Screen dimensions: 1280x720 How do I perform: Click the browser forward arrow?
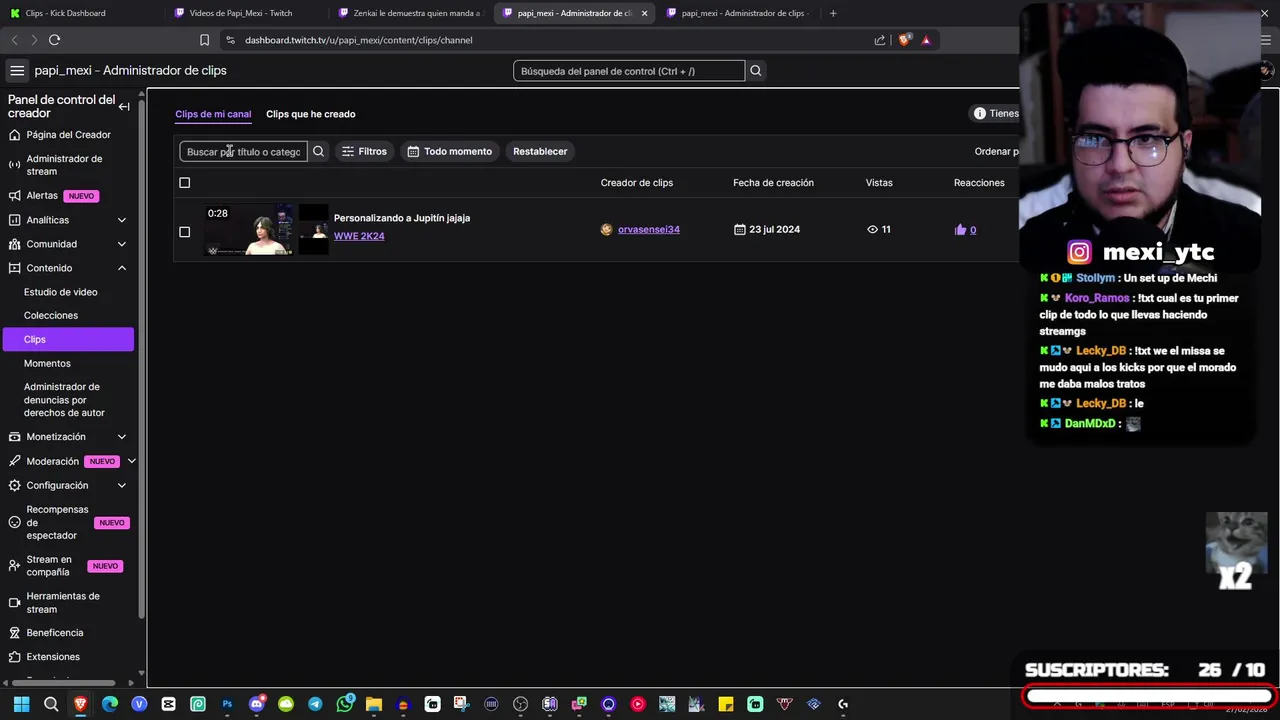coord(34,40)
